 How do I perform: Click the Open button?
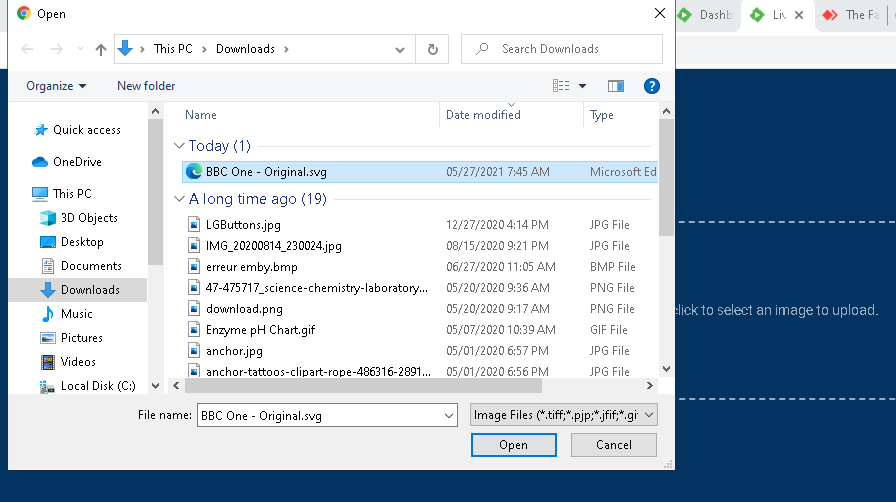pyautogui.click(x=513, y=445)
